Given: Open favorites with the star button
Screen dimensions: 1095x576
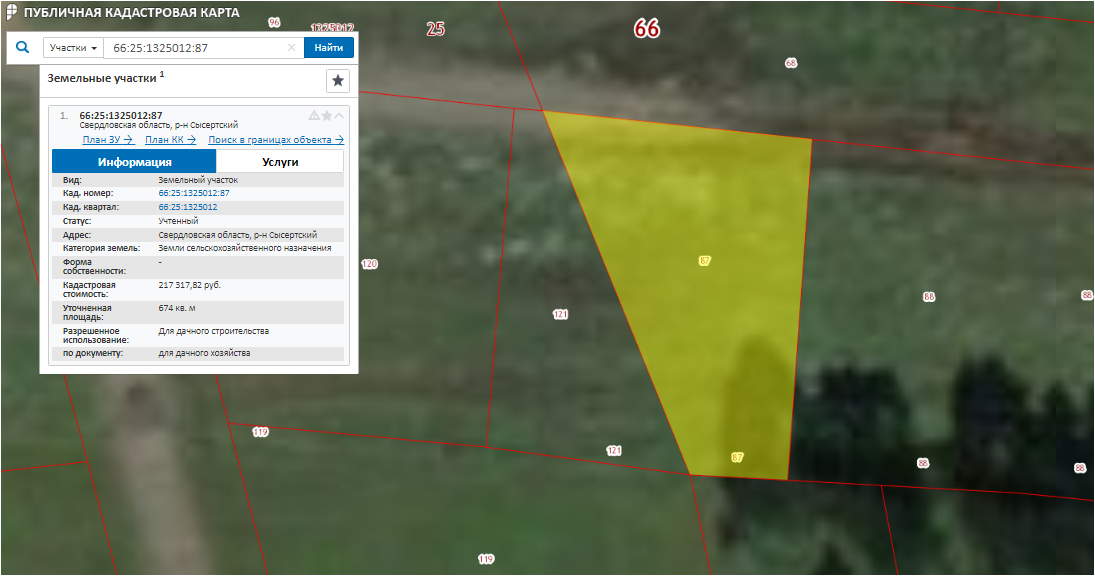Looking at the screenshot, I should [338, 81].
